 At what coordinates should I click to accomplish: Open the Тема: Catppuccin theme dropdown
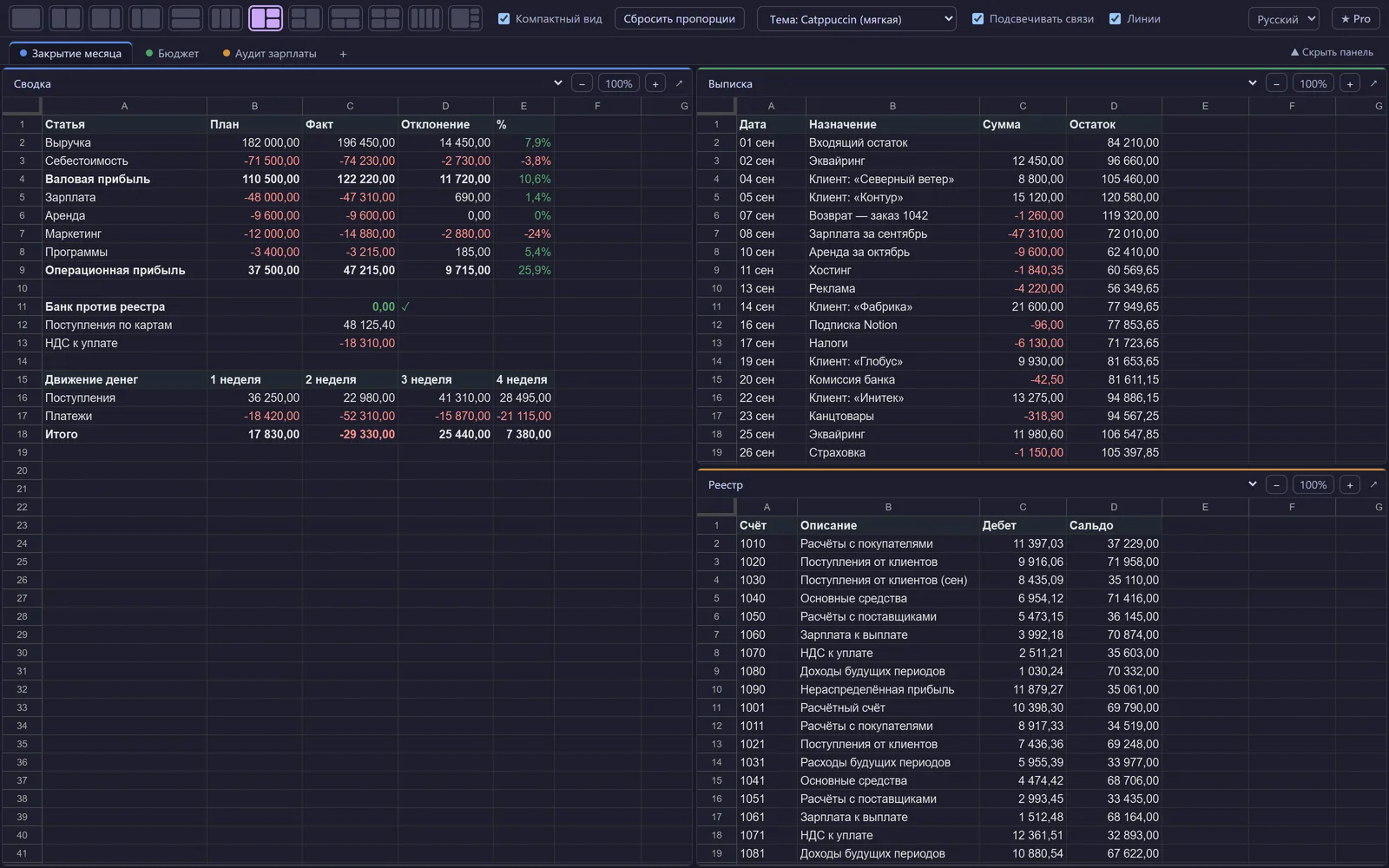pyautogui.click(x=857, y=19)
